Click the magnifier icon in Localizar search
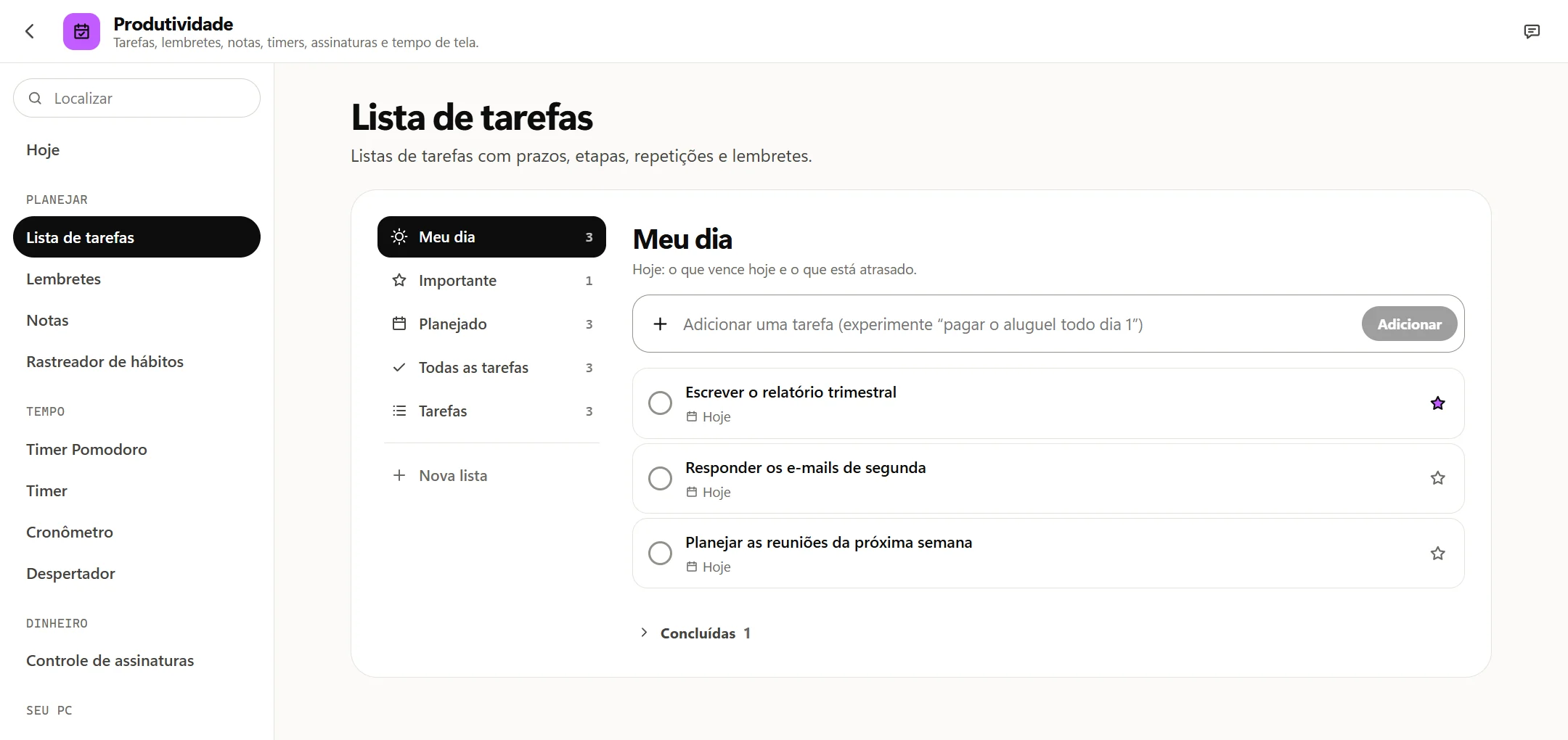This screenshot has width=1568, height=740. pyautogui.click(x=35, y=98)
